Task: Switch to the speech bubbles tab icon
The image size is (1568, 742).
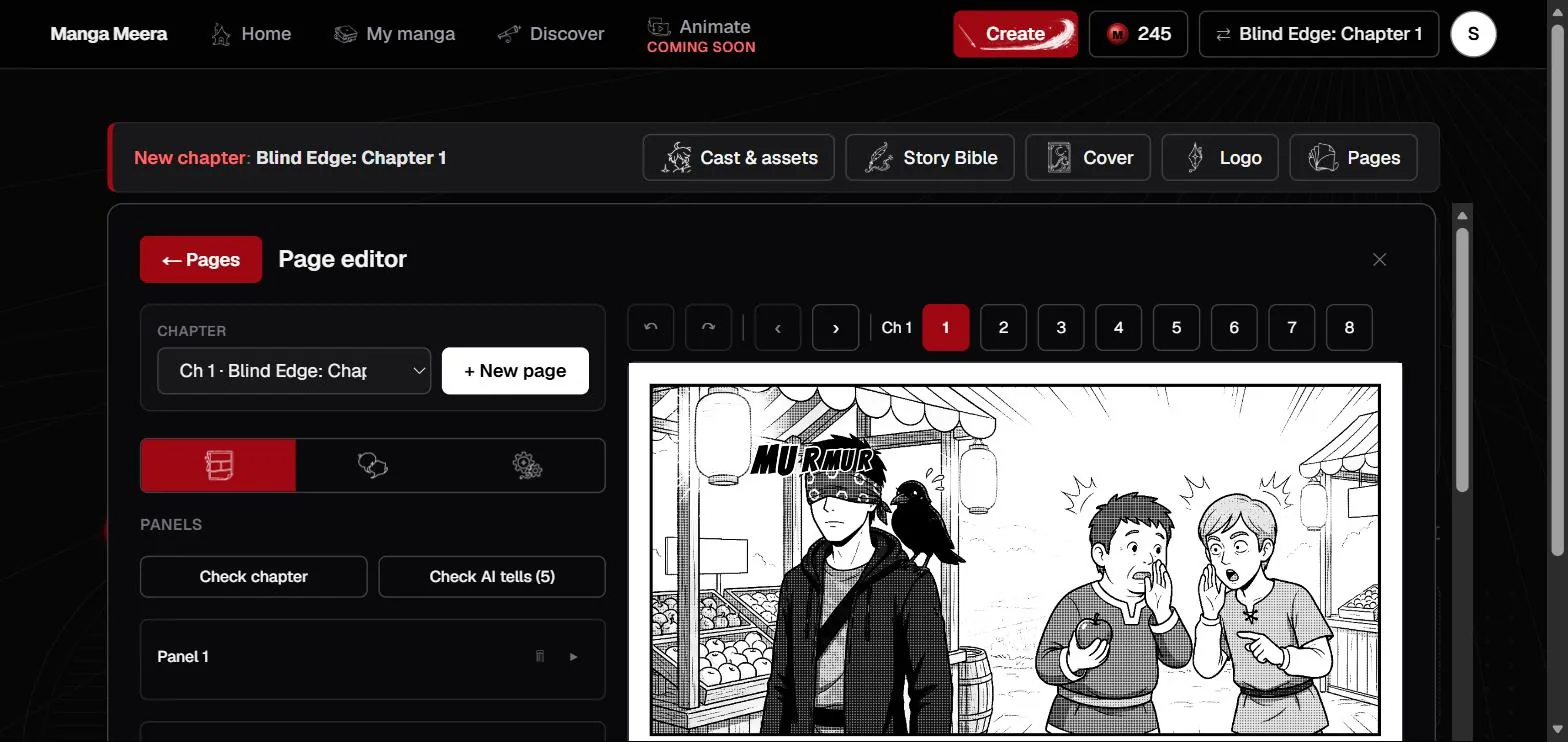Action: tap(373, 465)
